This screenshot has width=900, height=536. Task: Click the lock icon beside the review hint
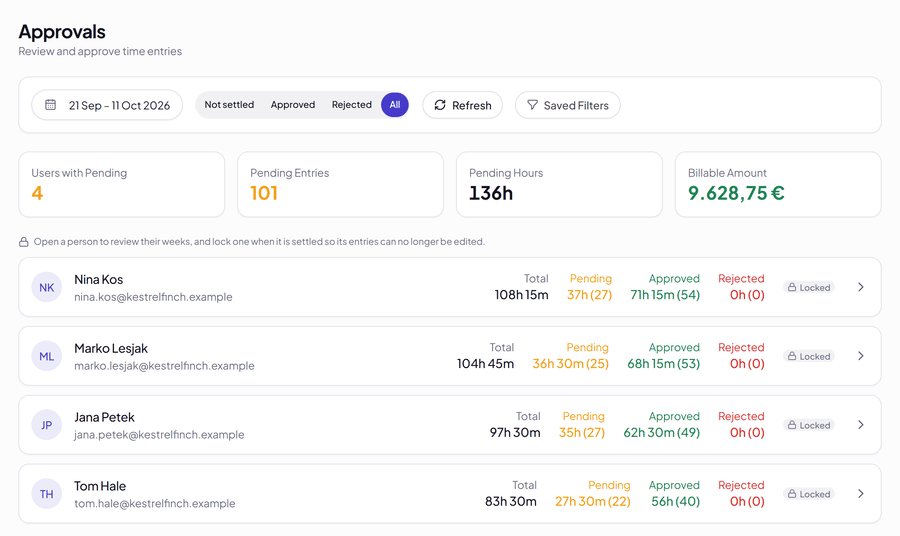pos(24,242)
